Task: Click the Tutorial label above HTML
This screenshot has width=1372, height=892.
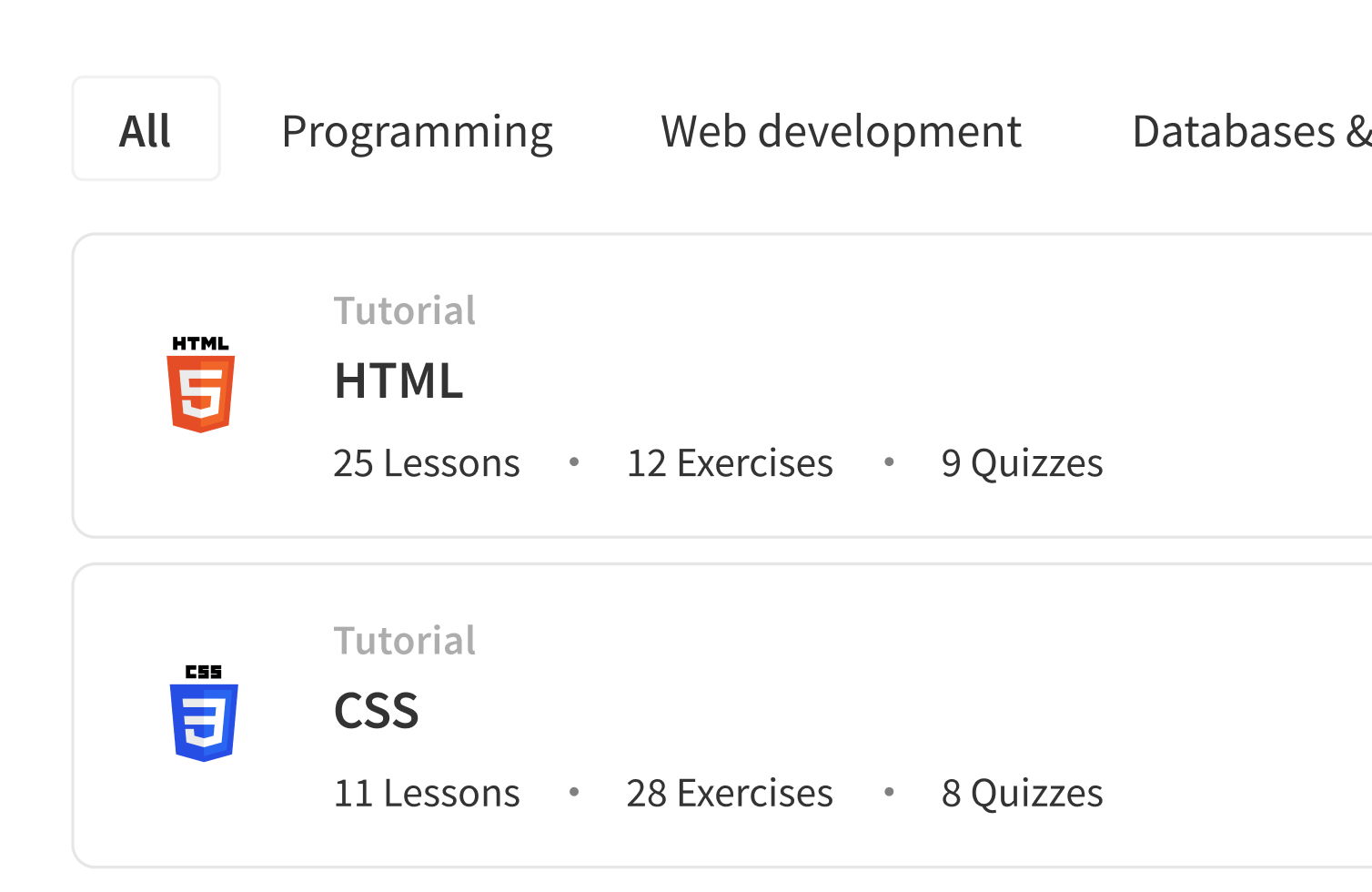Action: coord(405,309)
